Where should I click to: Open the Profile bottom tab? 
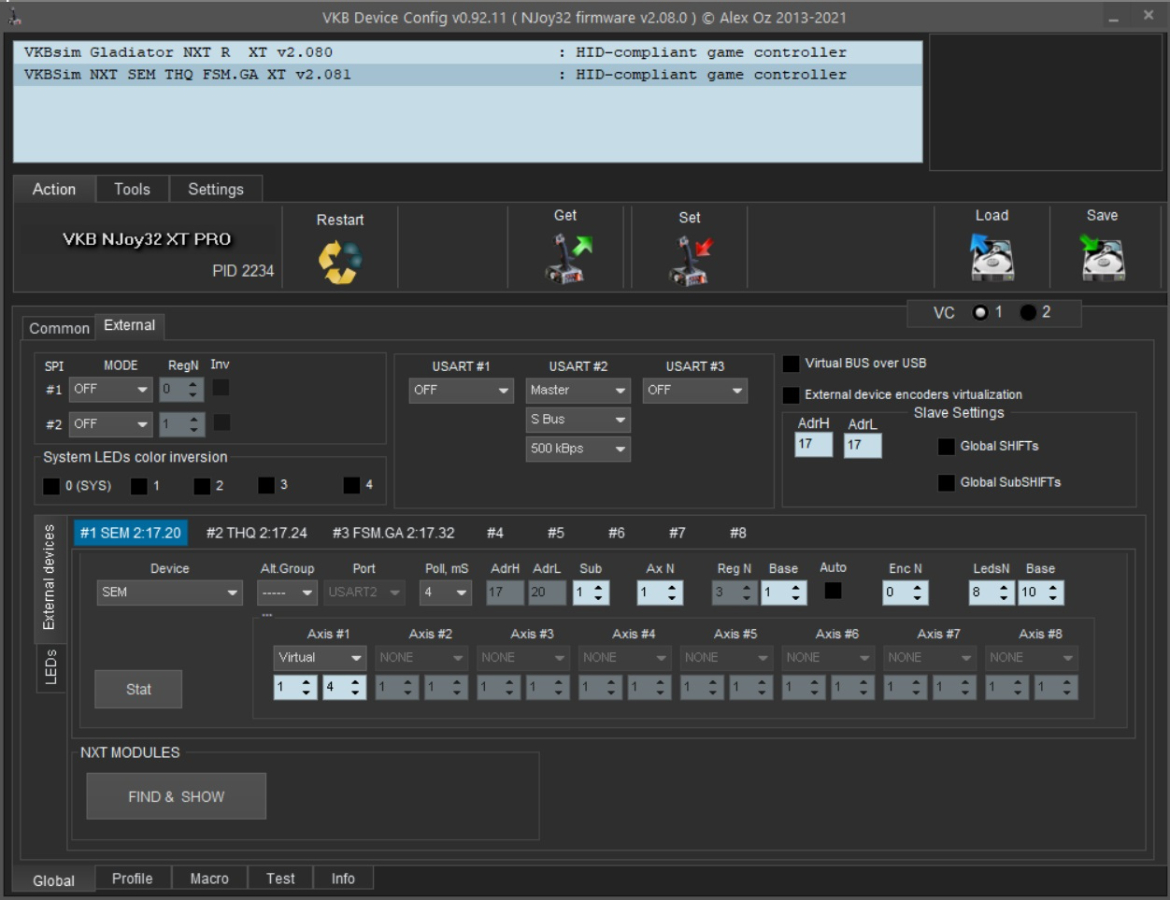click(132, 878)
